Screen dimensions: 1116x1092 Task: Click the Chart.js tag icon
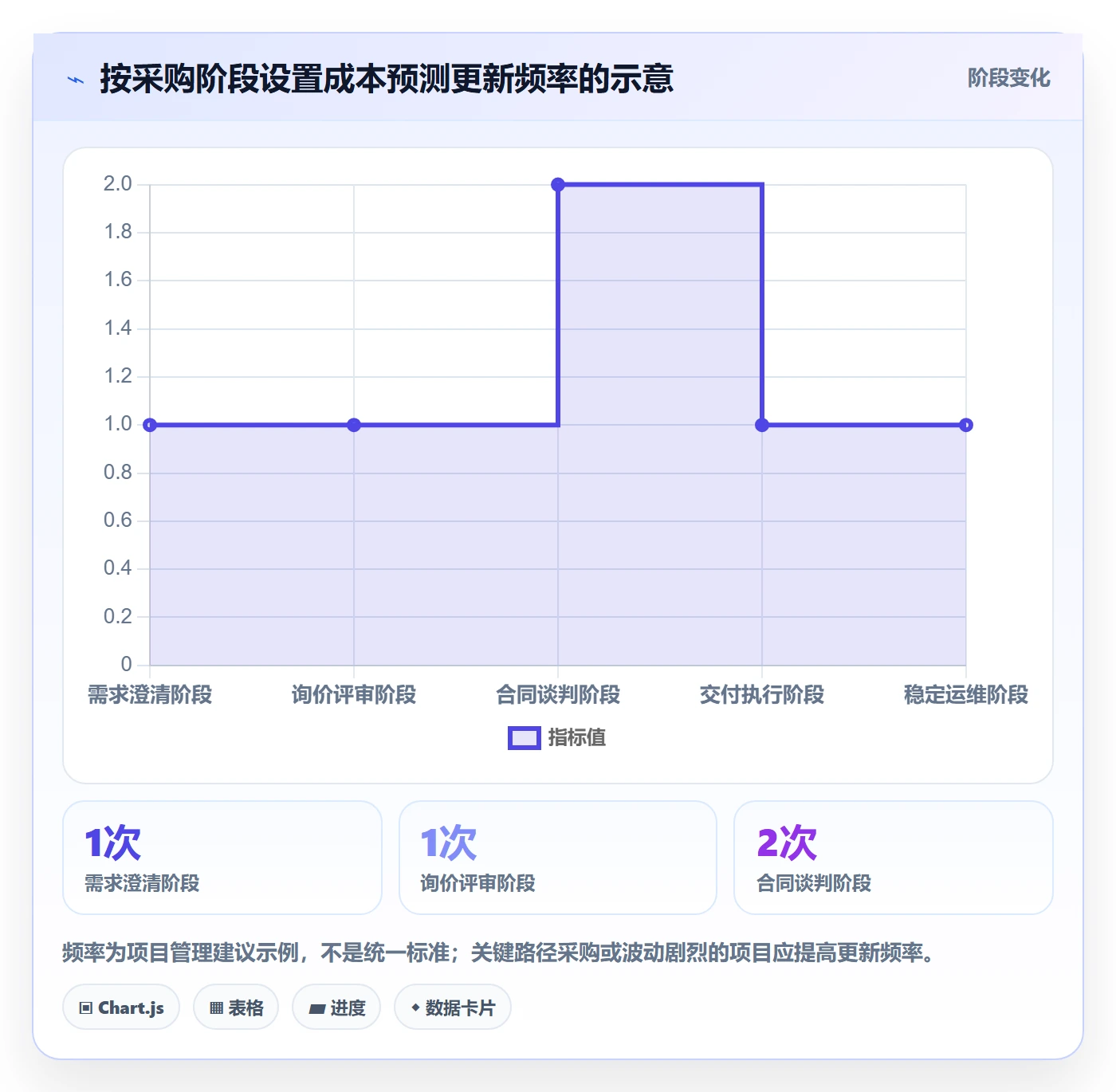coord(86,1008)
